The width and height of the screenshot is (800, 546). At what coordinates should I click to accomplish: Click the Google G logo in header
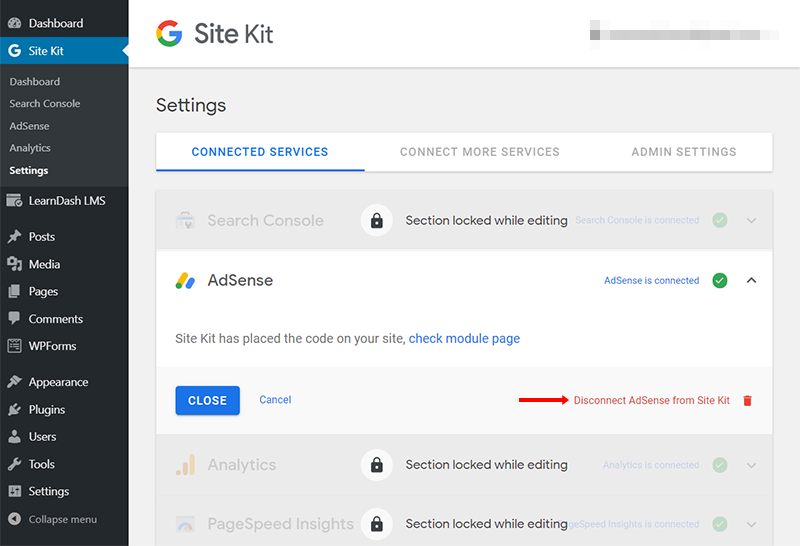click(169, 34)
